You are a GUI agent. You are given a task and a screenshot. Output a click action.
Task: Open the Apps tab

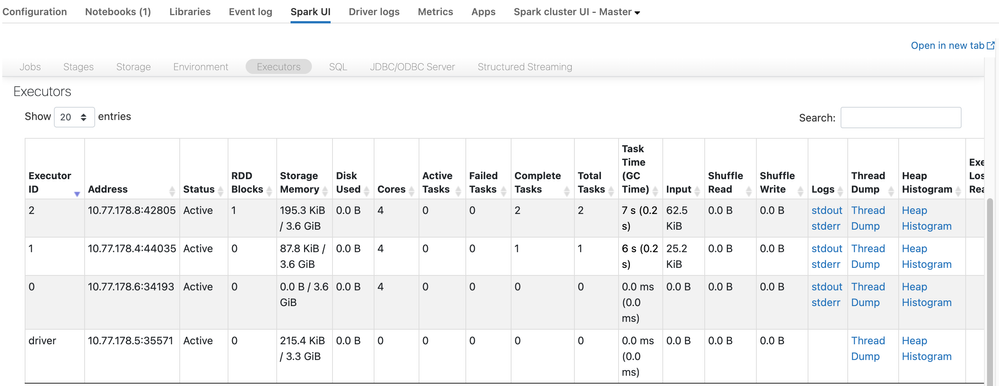[x=484, y=11]
